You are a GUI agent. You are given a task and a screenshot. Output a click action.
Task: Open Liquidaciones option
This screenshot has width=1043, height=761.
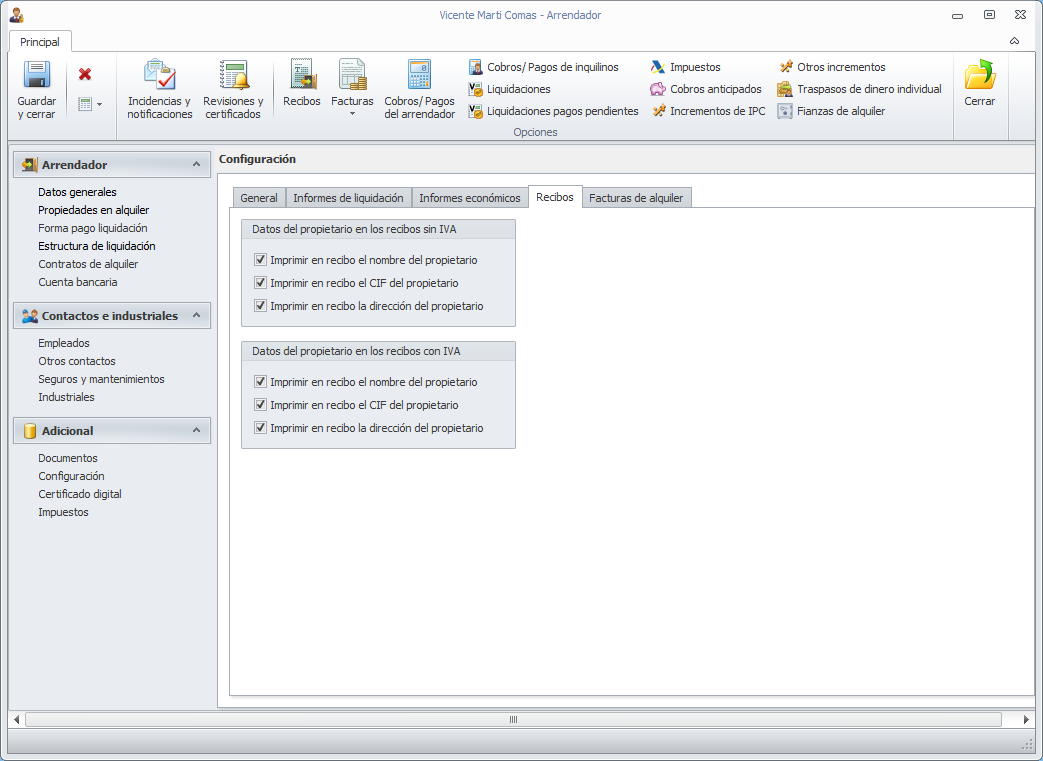point(510,89)
